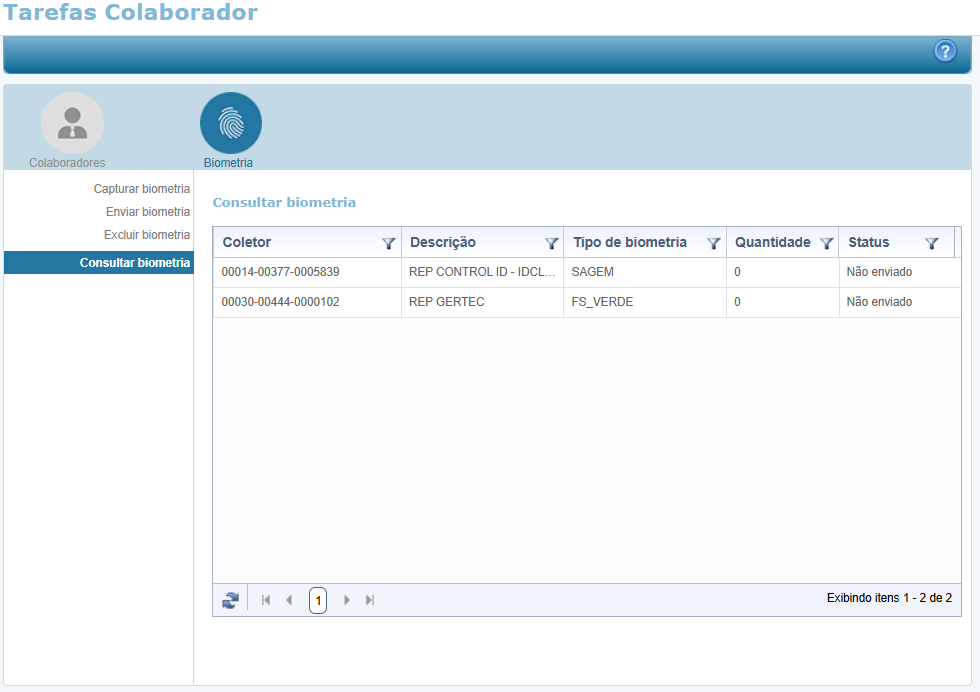Go to first page of grid

click(x=266, y=600)
